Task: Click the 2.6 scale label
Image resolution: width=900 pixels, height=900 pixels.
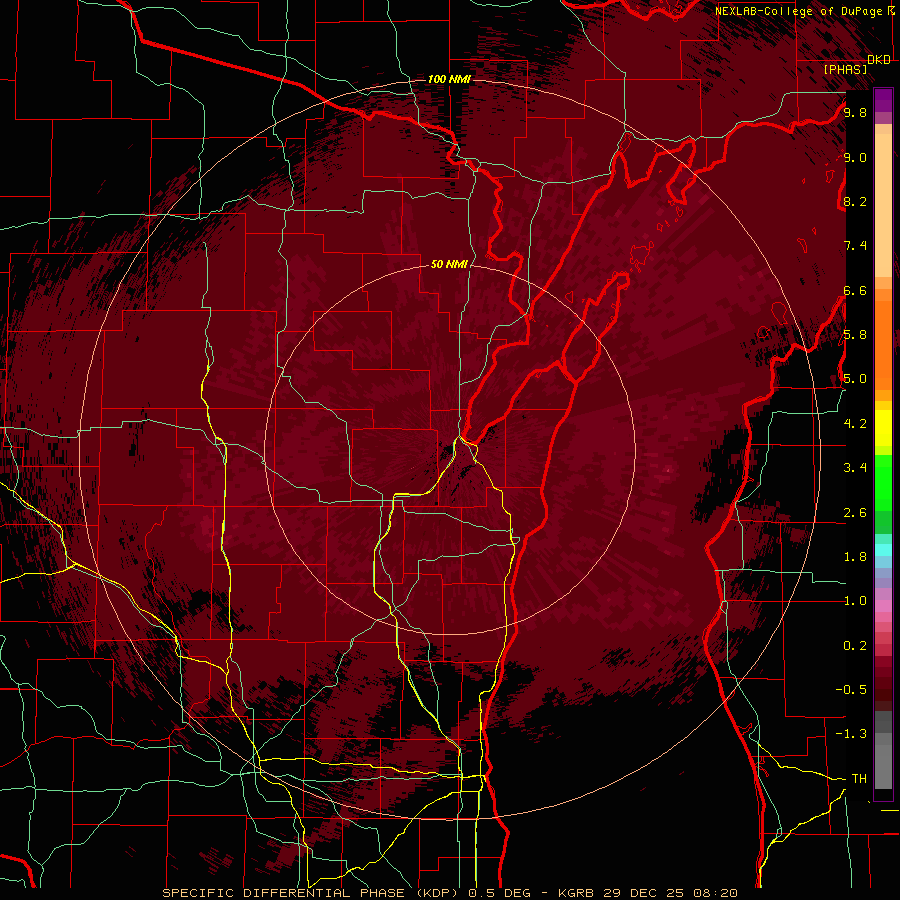Action: [855, 513]
